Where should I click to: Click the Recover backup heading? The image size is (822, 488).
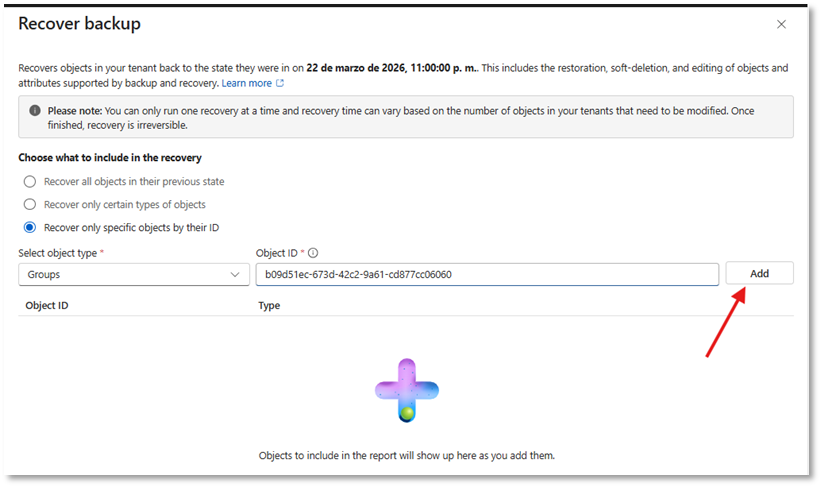pyautogui.click(x=80, y=23)
